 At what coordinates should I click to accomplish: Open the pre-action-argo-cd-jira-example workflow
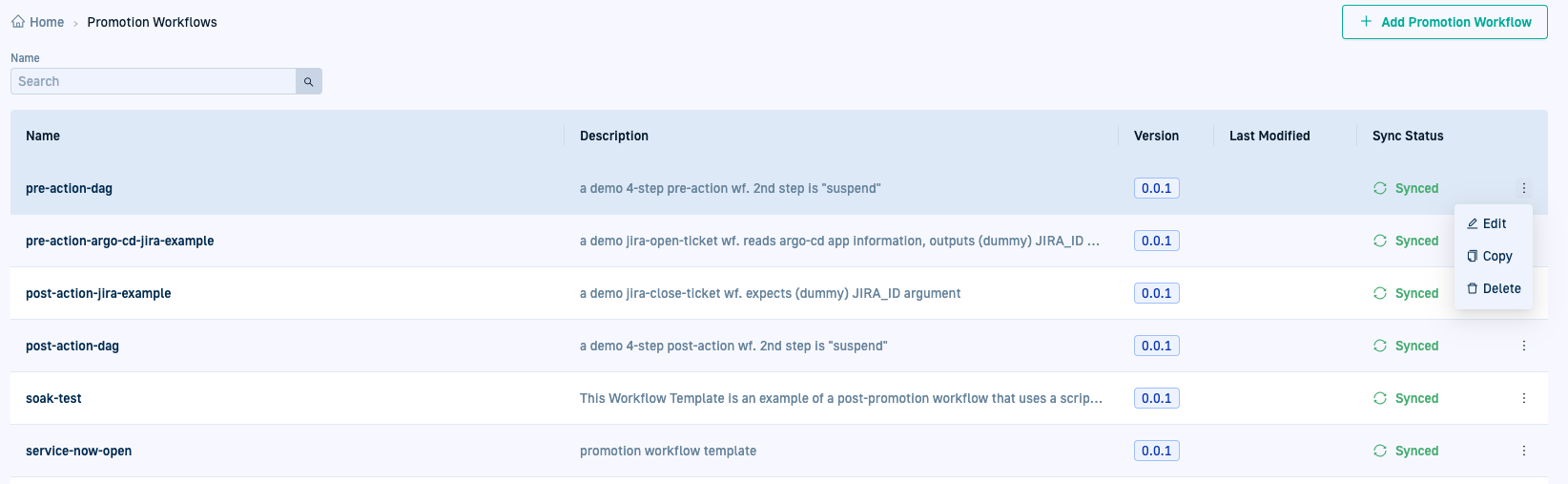coord(119,241)
